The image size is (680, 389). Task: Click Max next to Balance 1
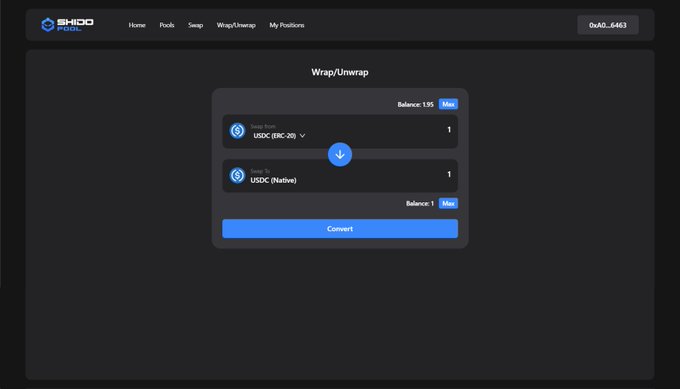pyautogui.click(x=448, y=203)
